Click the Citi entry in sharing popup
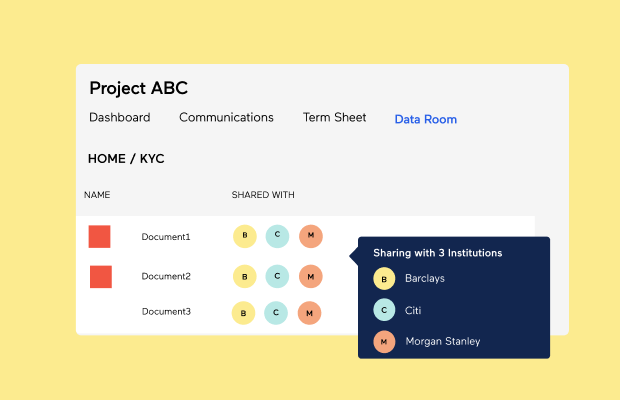The image size is (620, 400). pyautogui.click(x=415, y=310)
